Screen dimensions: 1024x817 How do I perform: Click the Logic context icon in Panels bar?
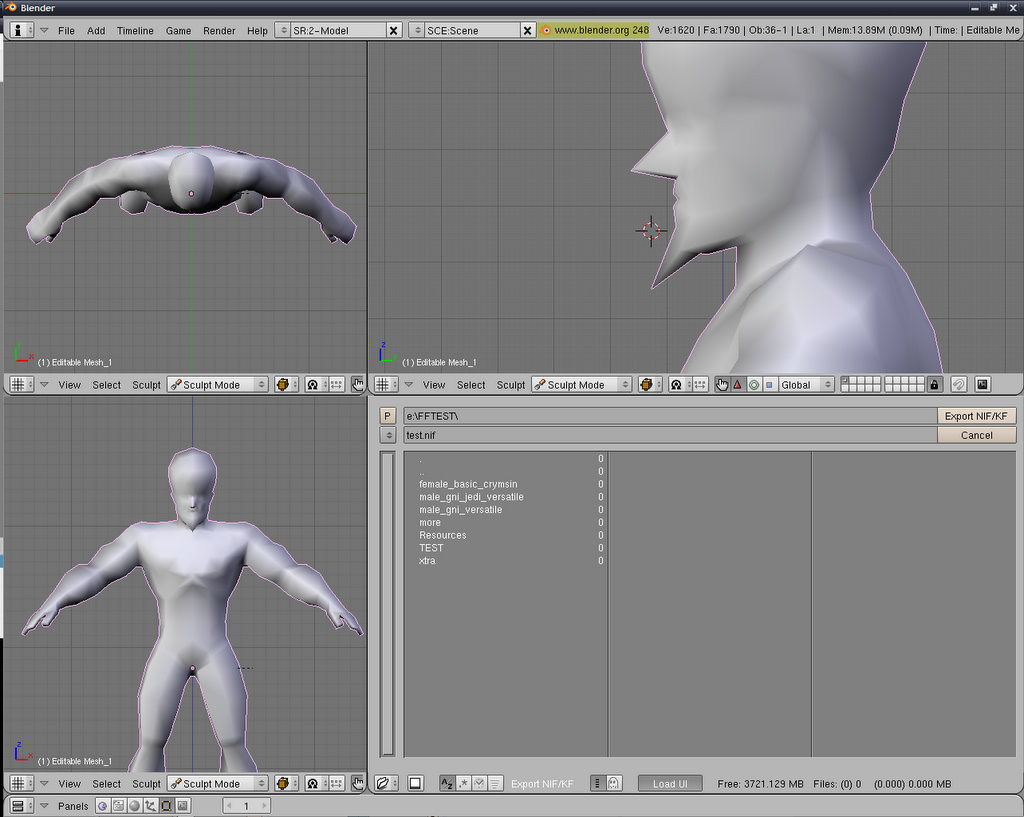coord(103,806)
